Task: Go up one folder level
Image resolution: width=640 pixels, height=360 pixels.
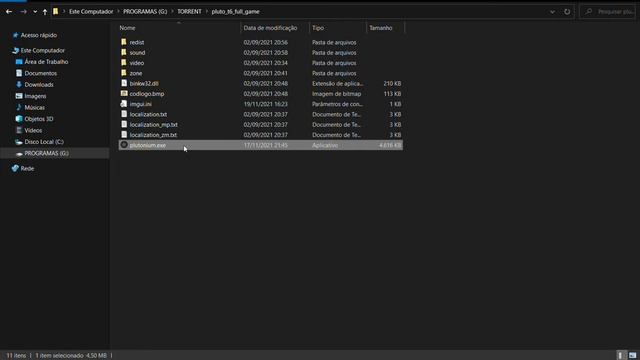Action: [45, 12]
